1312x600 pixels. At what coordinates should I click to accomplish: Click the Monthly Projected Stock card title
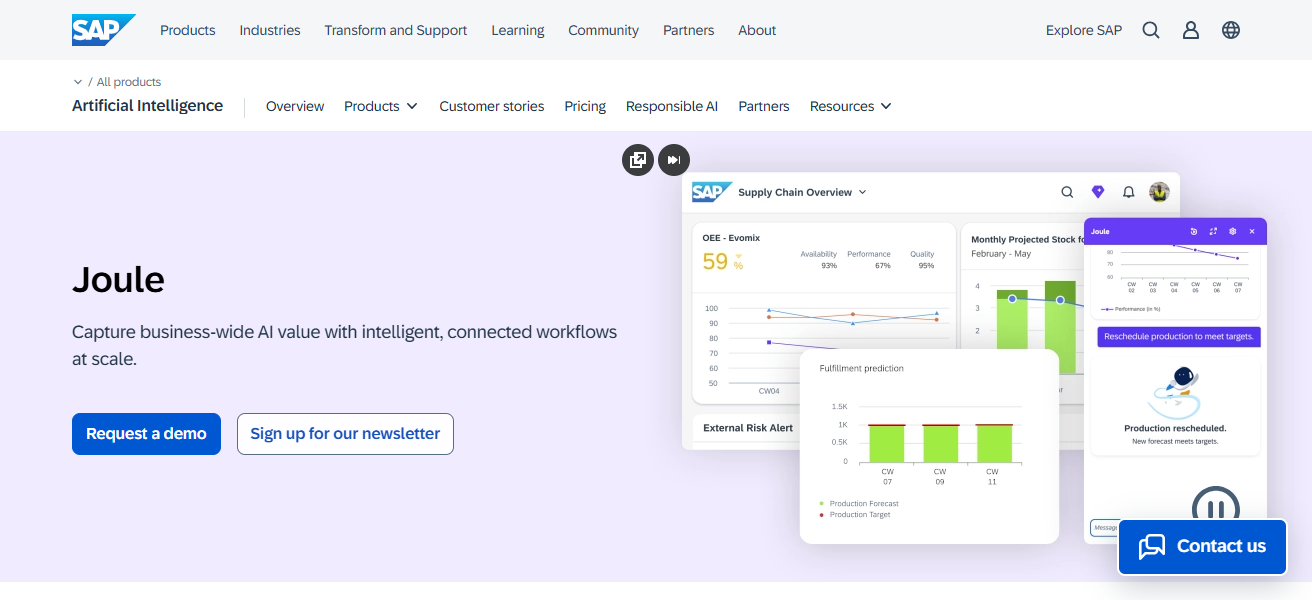pos(1028,240)
